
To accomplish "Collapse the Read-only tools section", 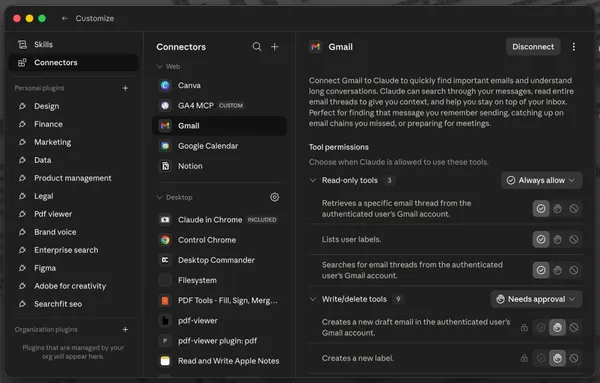I will coord(313,180).
